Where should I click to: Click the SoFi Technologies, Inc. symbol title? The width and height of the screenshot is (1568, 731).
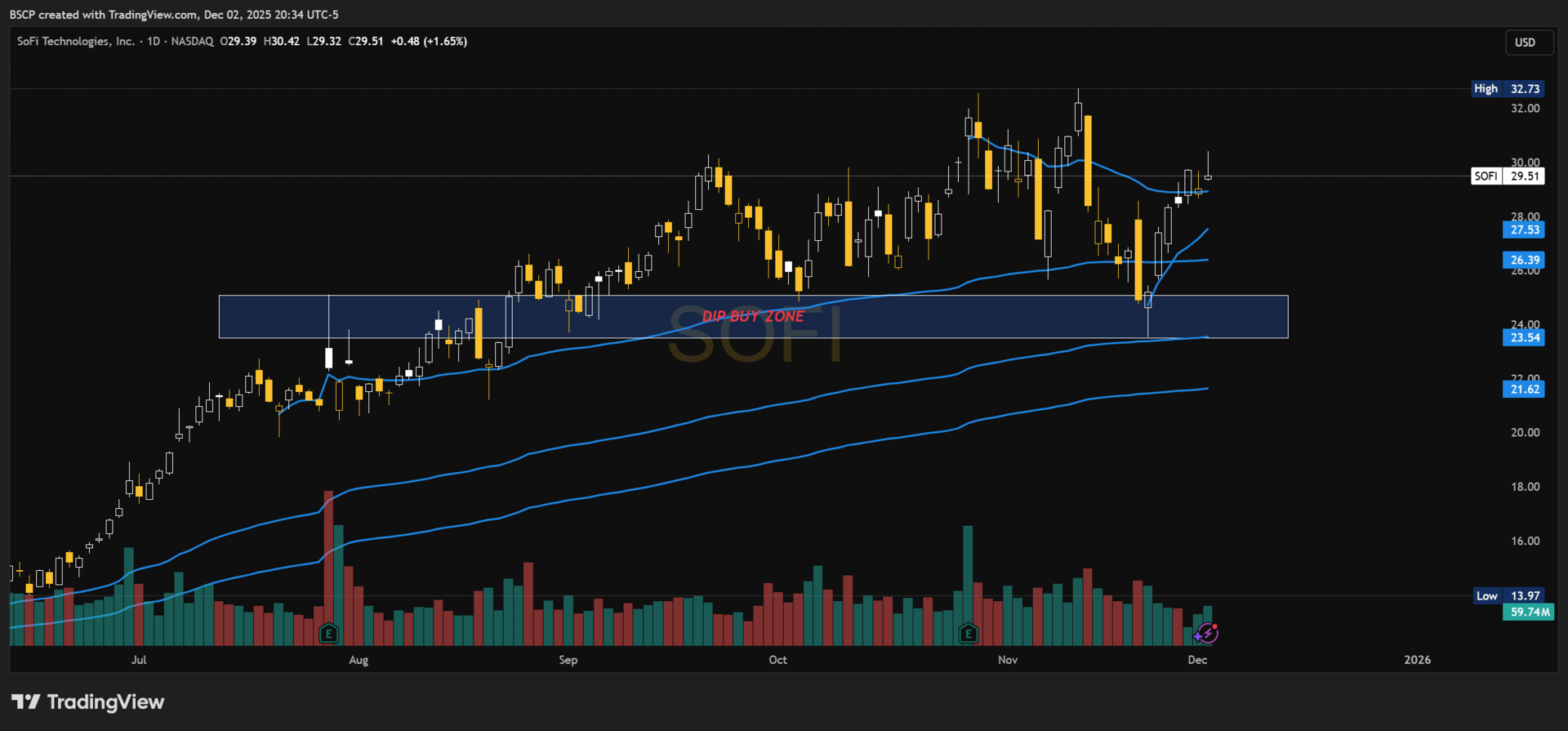coord(76,41)
